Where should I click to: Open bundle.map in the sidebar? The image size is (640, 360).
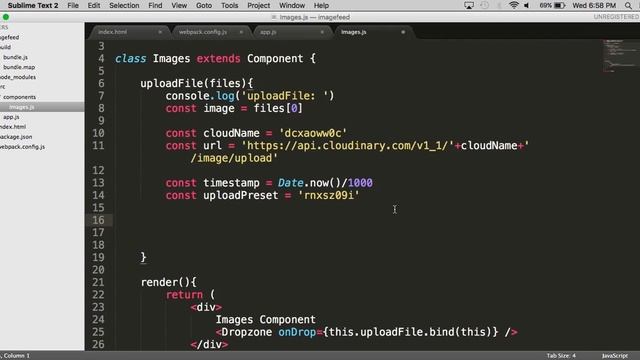click(19, 67)
